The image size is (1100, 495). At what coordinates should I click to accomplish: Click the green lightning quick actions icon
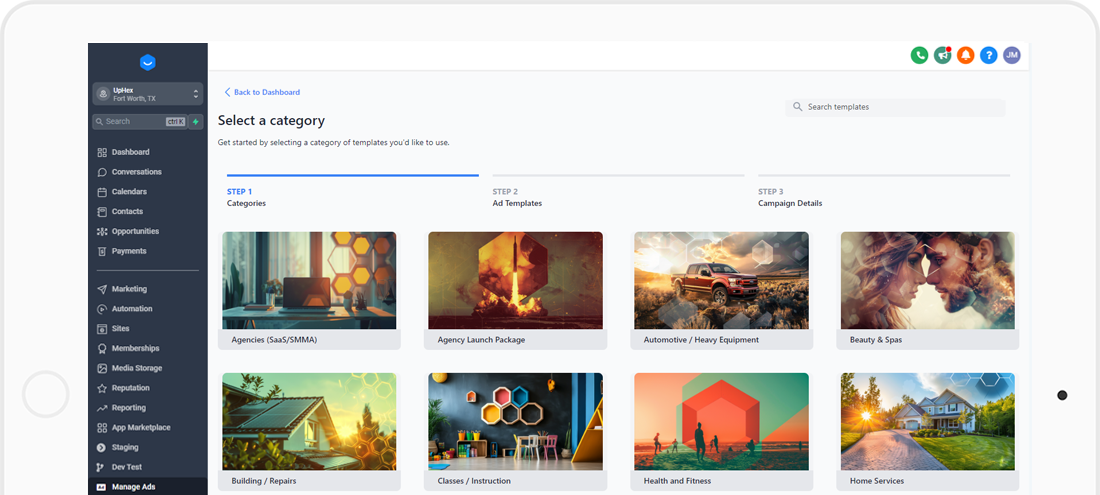point(196,122)
